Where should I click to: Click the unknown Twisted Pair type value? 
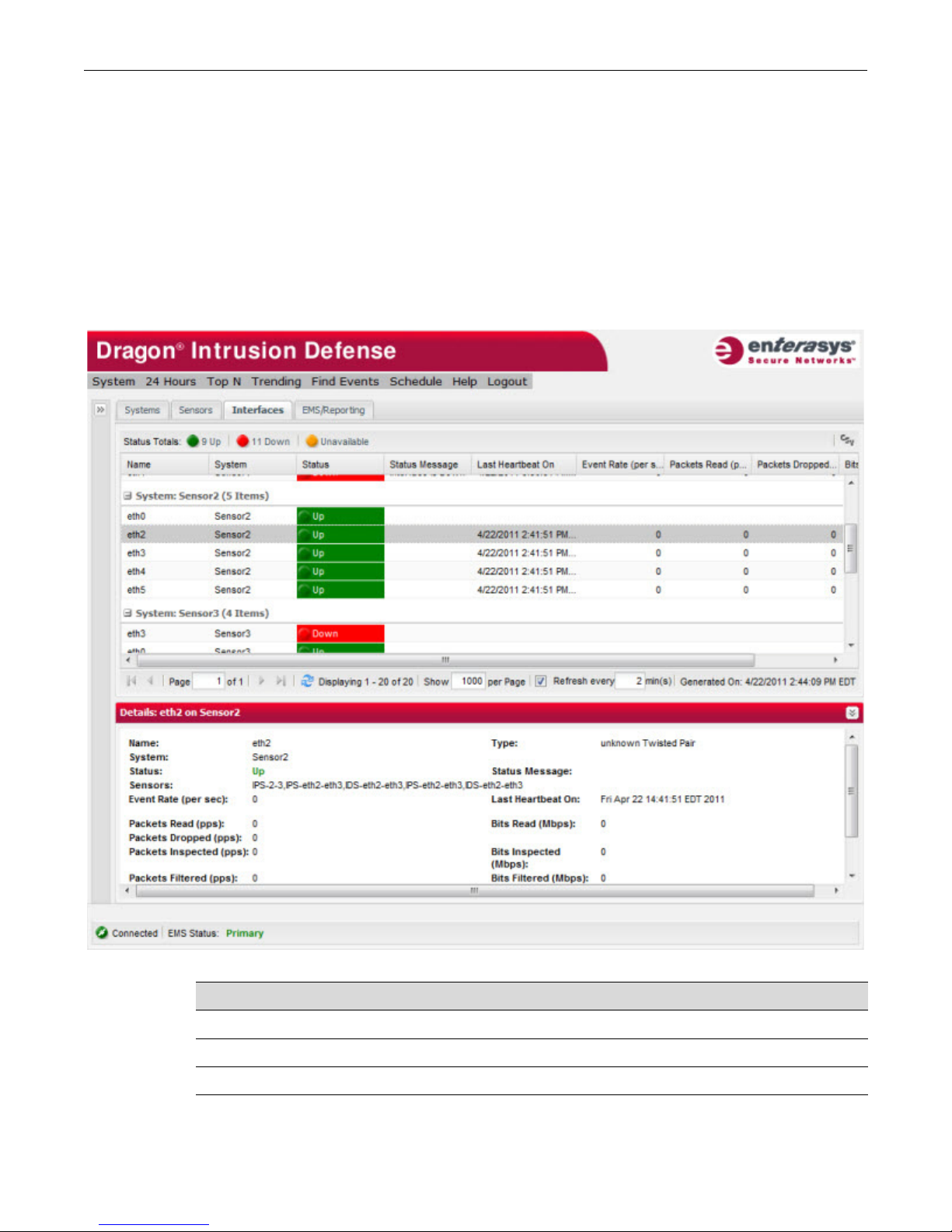[647, 743]
